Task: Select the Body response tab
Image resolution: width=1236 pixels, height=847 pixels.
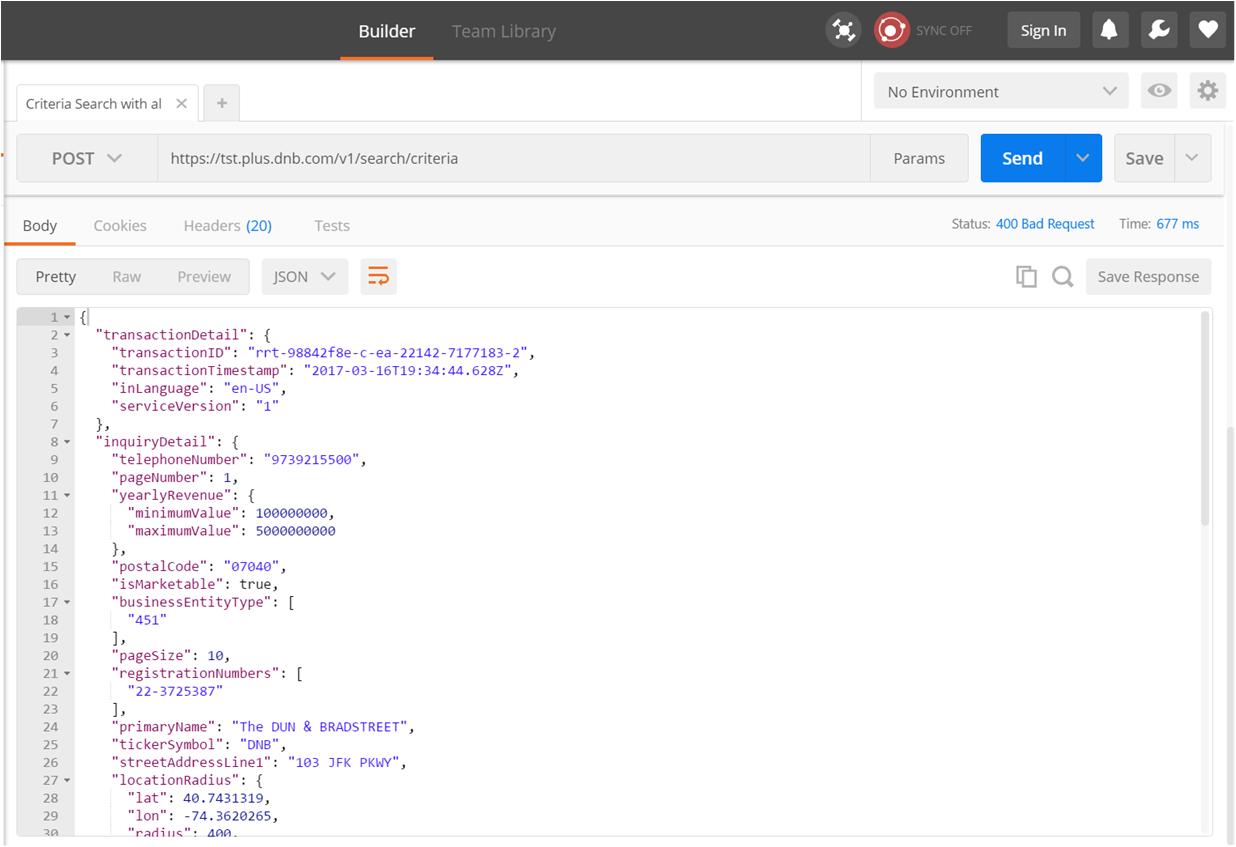Action: (40, 225)
